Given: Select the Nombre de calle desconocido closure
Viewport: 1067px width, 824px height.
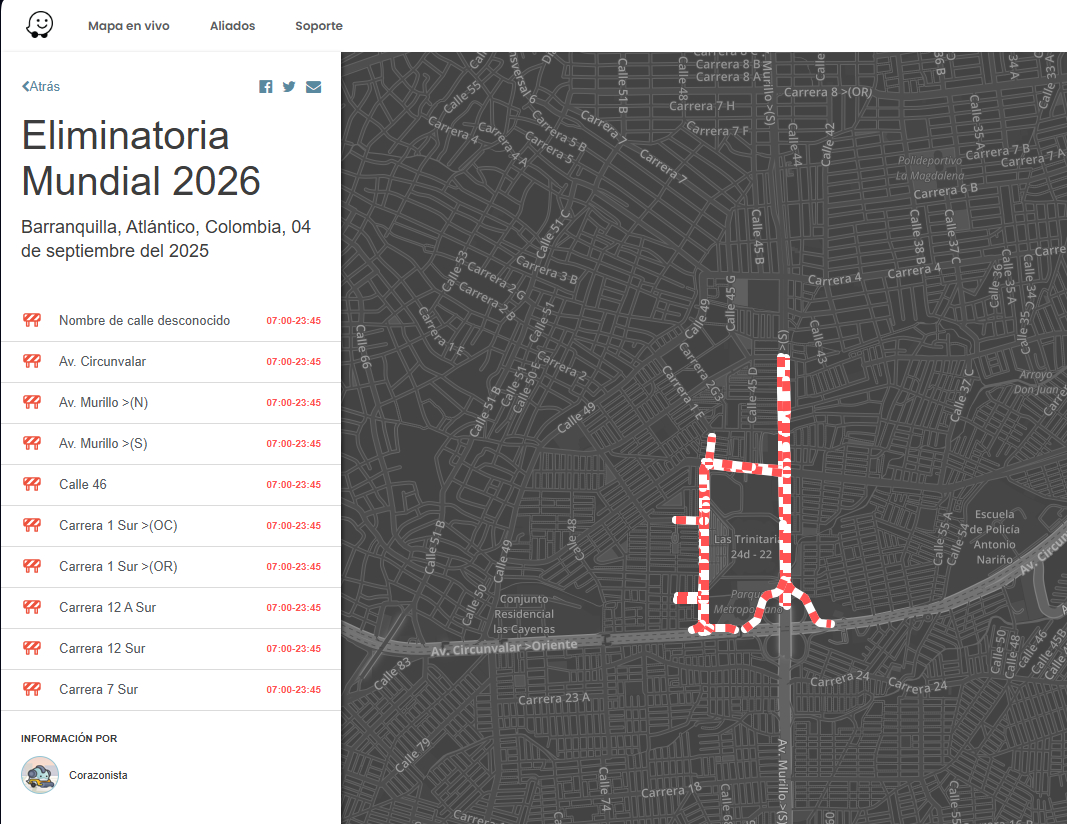Looking at the screenshot, I should [x=144, y=321].
